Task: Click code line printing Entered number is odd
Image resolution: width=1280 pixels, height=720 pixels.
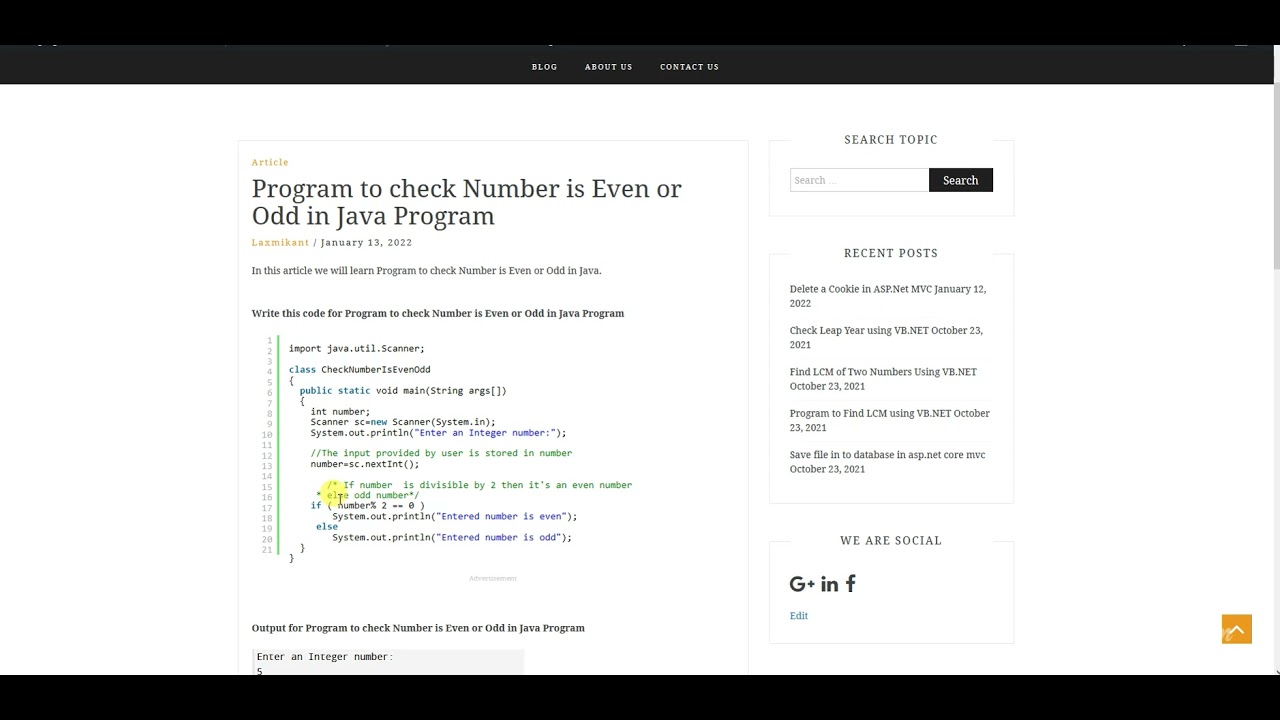Action: pos(452,537)
